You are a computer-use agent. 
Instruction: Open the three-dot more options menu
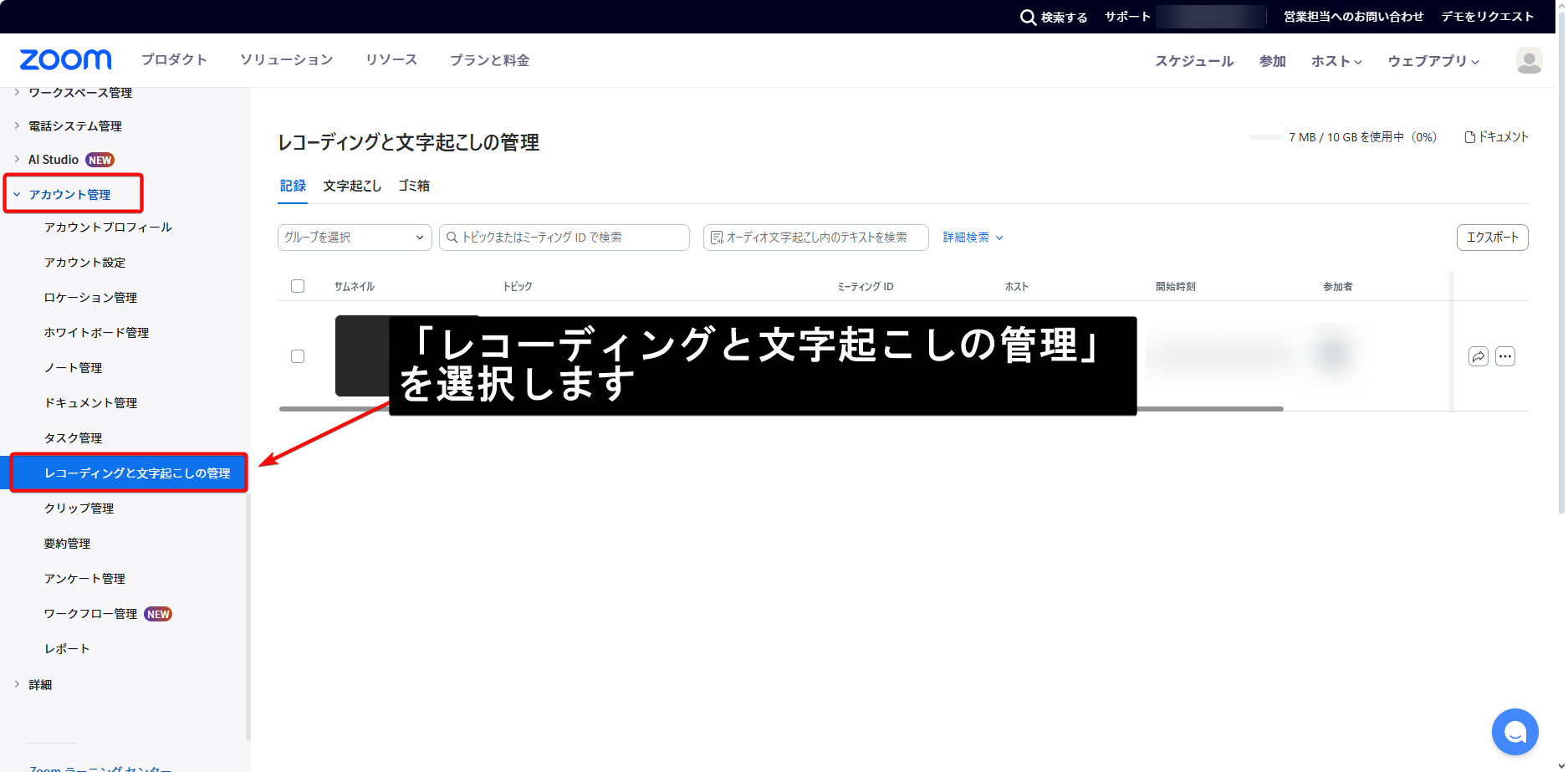[1504, 356]
